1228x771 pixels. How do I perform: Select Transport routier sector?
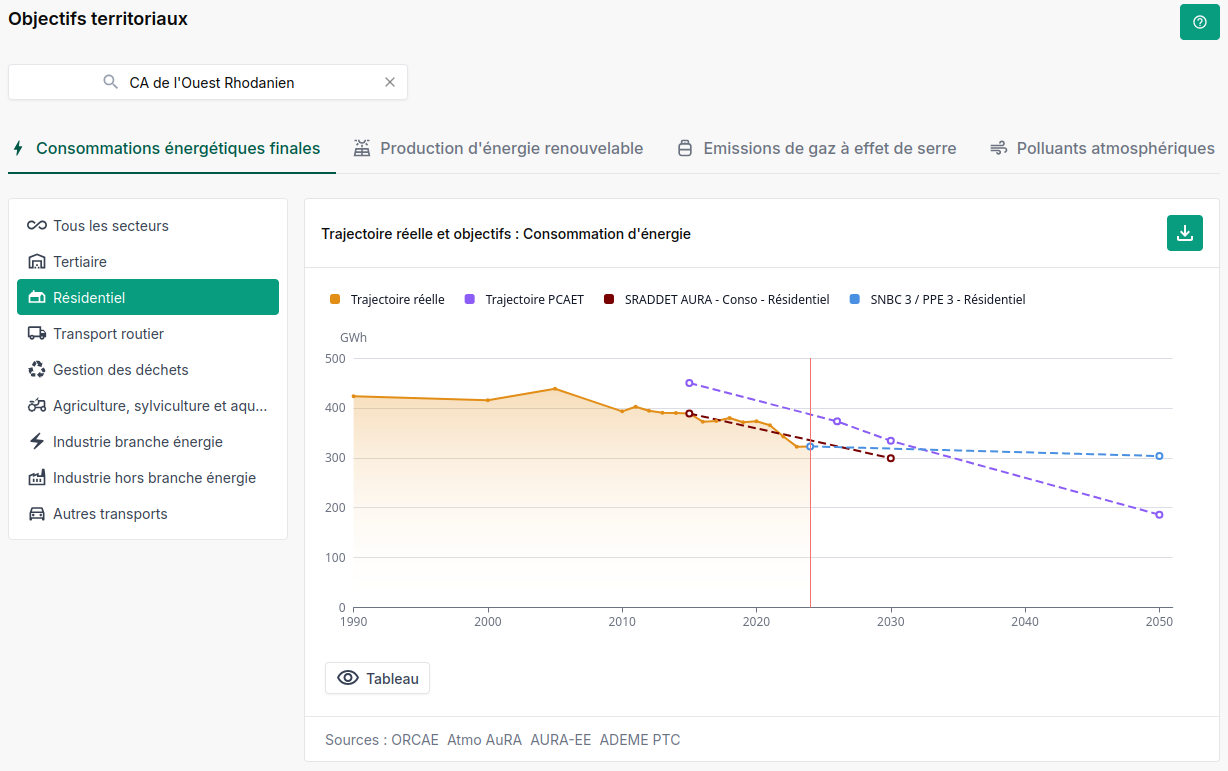pyautogui.click(x=148, y=333)
